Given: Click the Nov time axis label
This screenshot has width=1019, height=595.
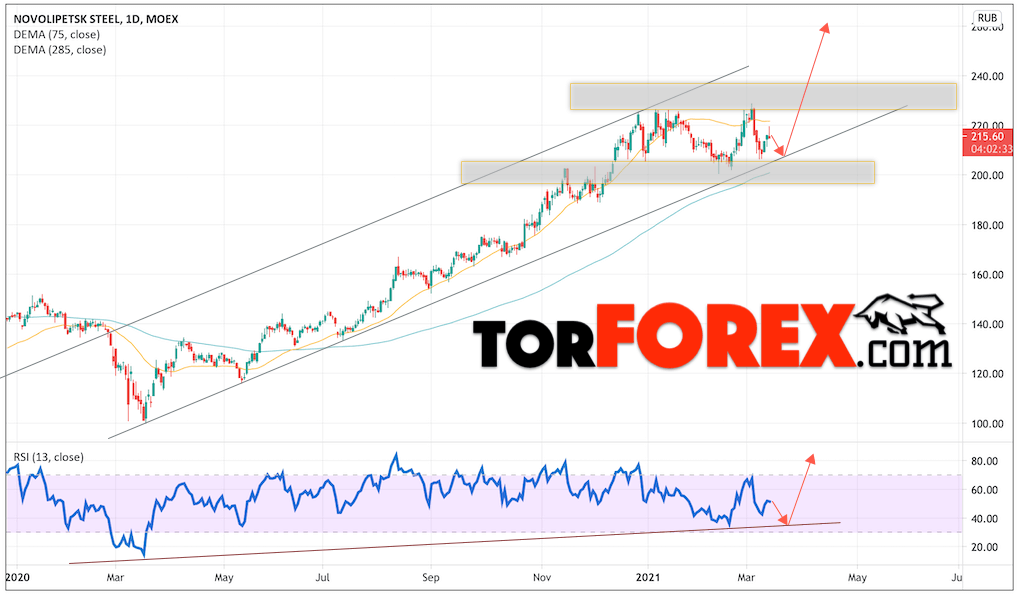Looking at the screenshot, I should click(x=541, y=577).
